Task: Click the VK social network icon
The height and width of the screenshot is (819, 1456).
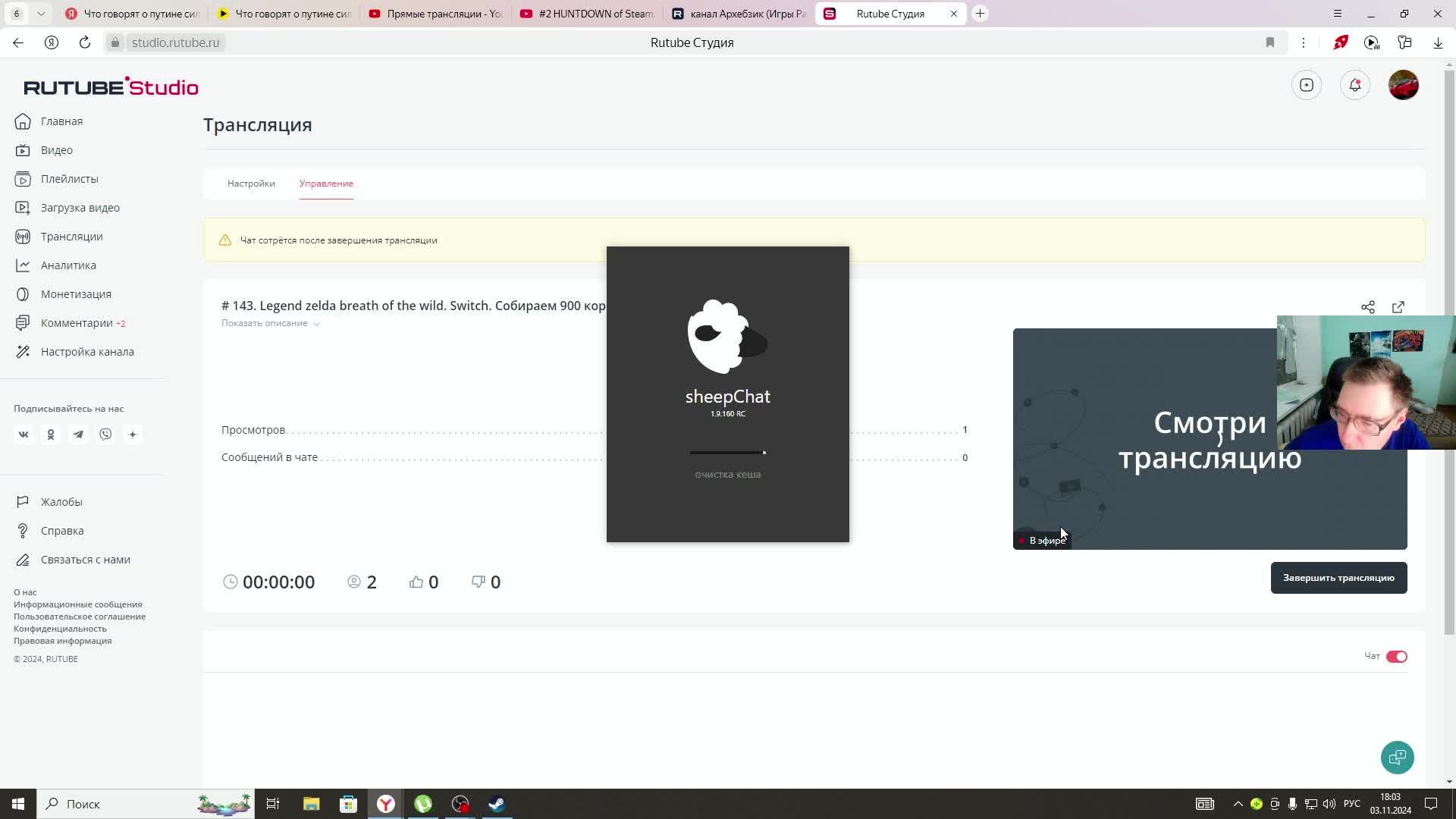Action: [24, 435]
